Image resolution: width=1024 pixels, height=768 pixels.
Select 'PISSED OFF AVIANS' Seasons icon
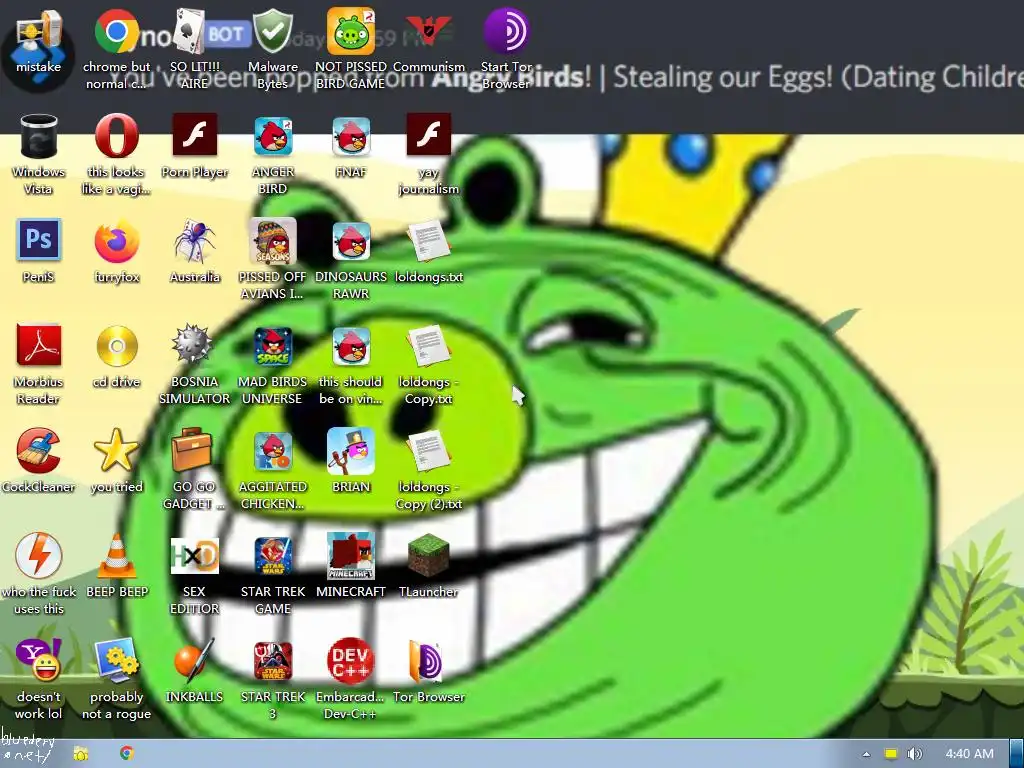pos(272,240)
